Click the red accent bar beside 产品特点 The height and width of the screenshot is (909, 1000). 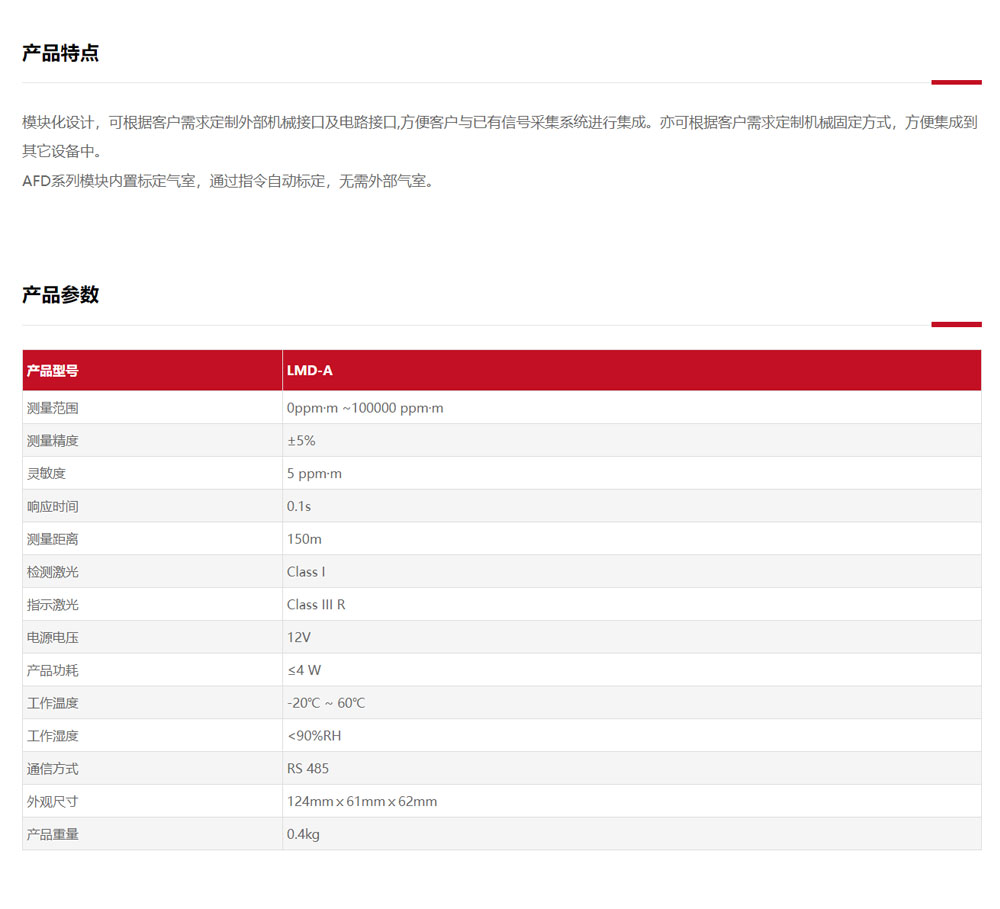(x=956, y=82)
